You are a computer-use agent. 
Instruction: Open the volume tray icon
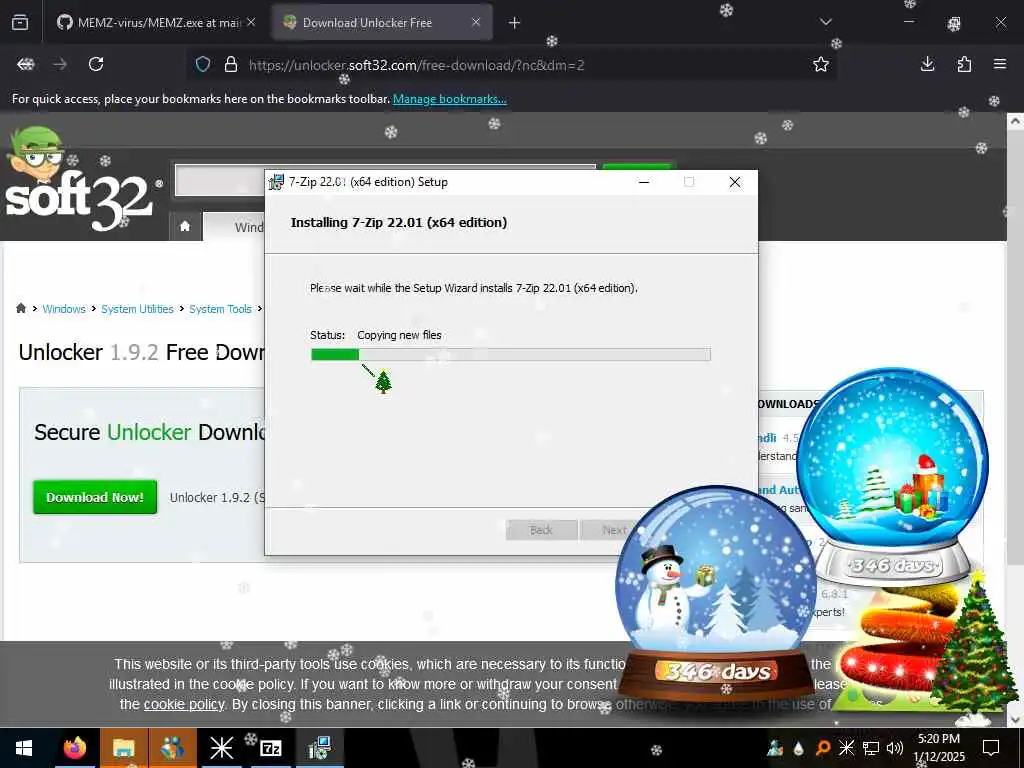click(895, 748)
